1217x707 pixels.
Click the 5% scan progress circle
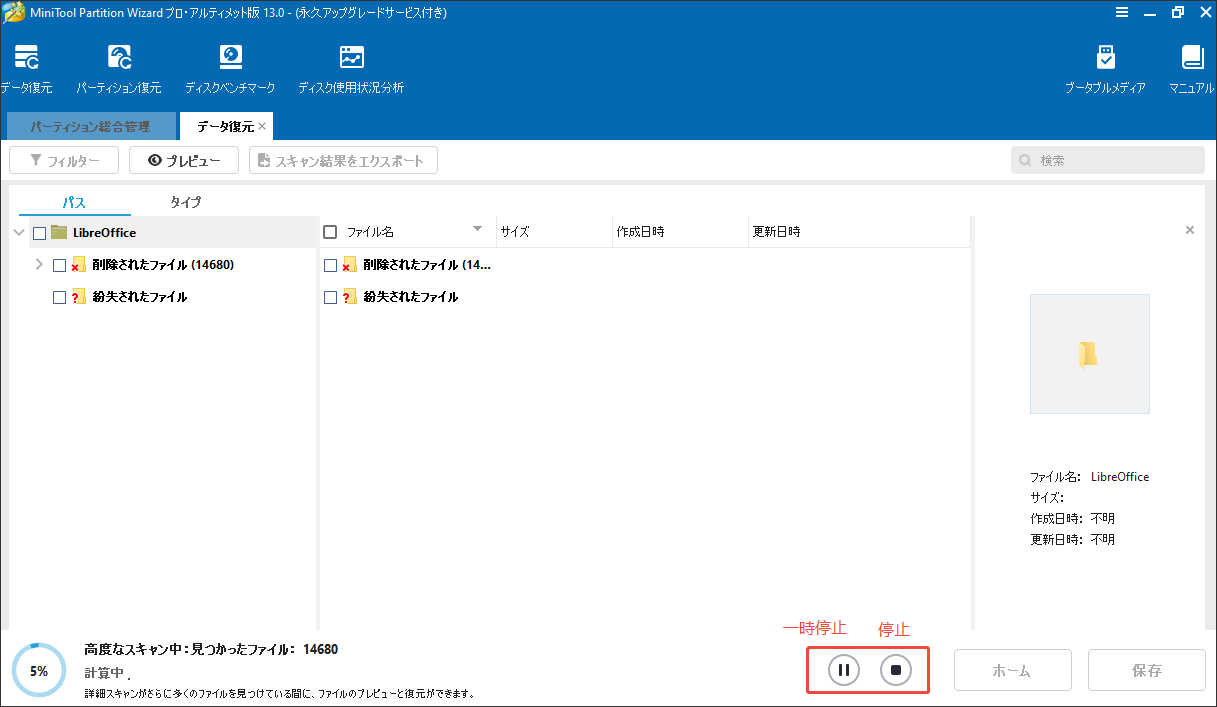tap(39, 671)
